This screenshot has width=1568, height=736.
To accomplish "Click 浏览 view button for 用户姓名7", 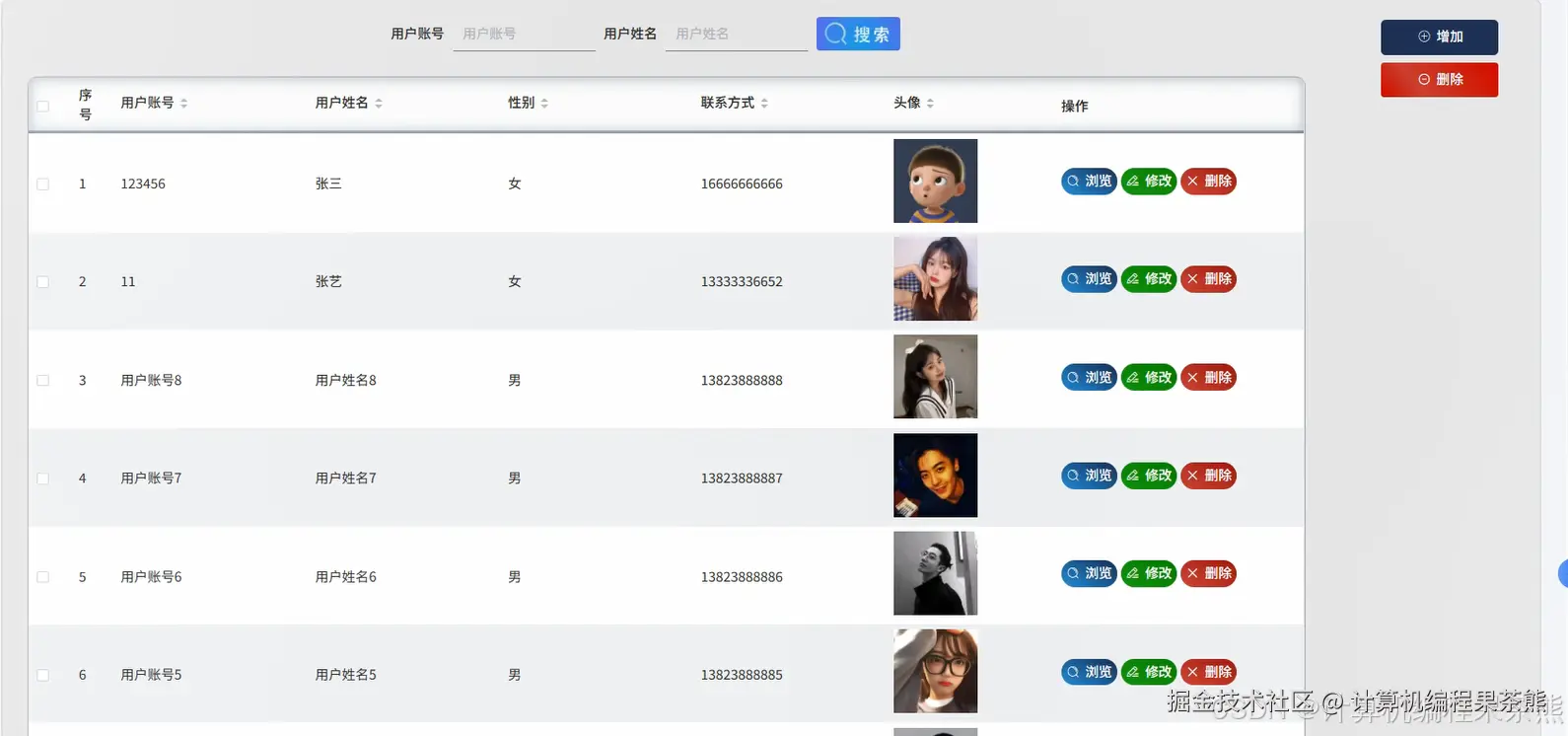I will (x=1089, y=476).
